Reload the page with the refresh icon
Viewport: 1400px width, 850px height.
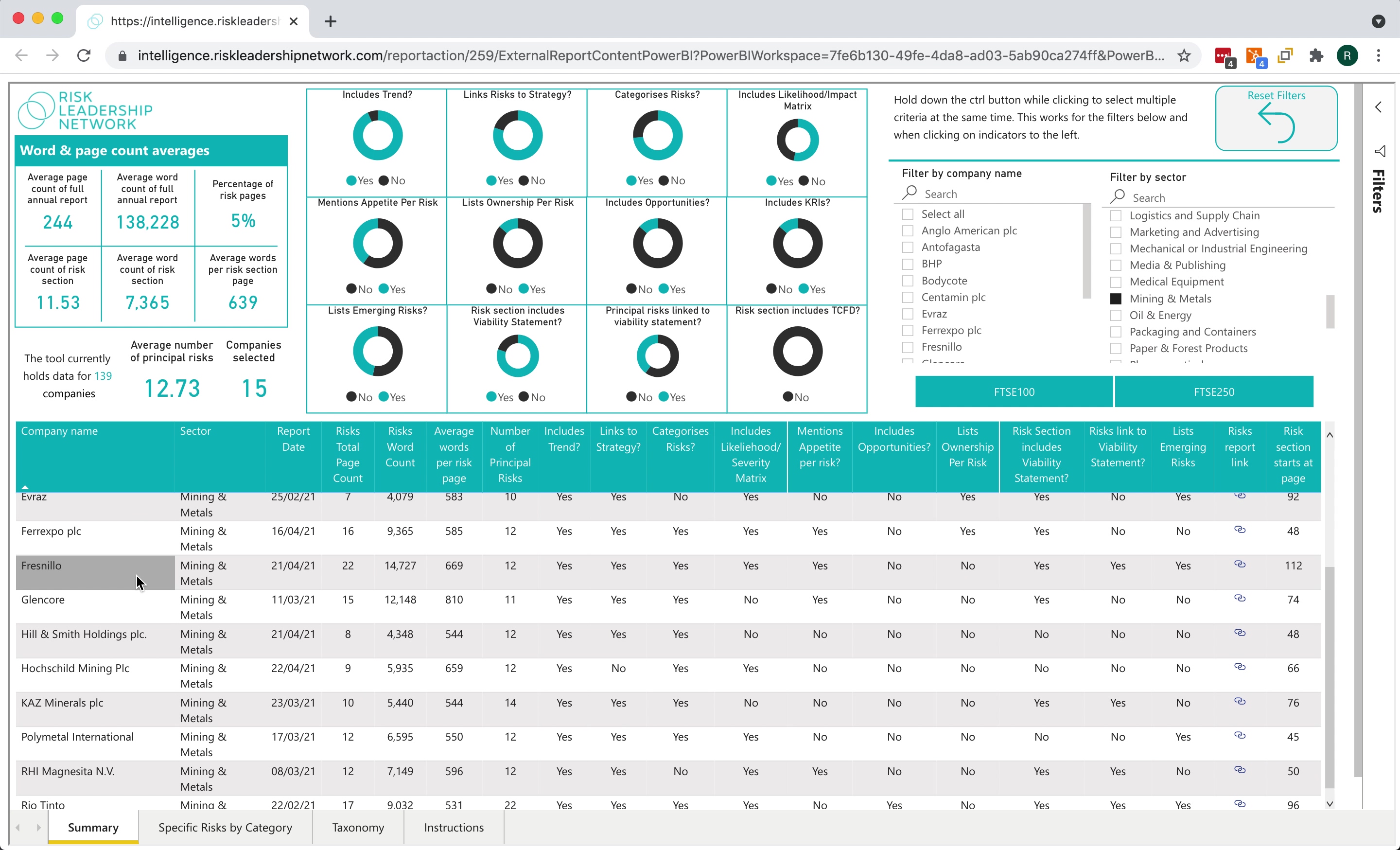coord(84,55)
